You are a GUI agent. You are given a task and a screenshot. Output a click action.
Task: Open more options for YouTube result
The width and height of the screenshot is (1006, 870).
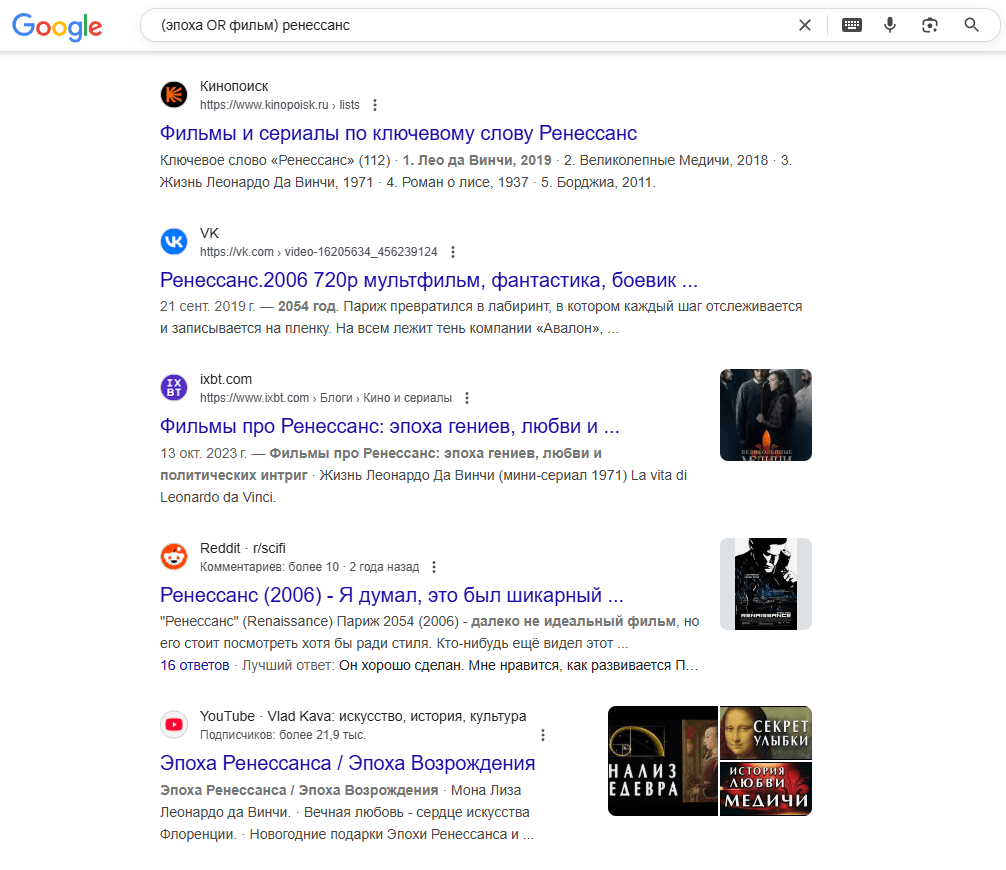click(543, 735)
